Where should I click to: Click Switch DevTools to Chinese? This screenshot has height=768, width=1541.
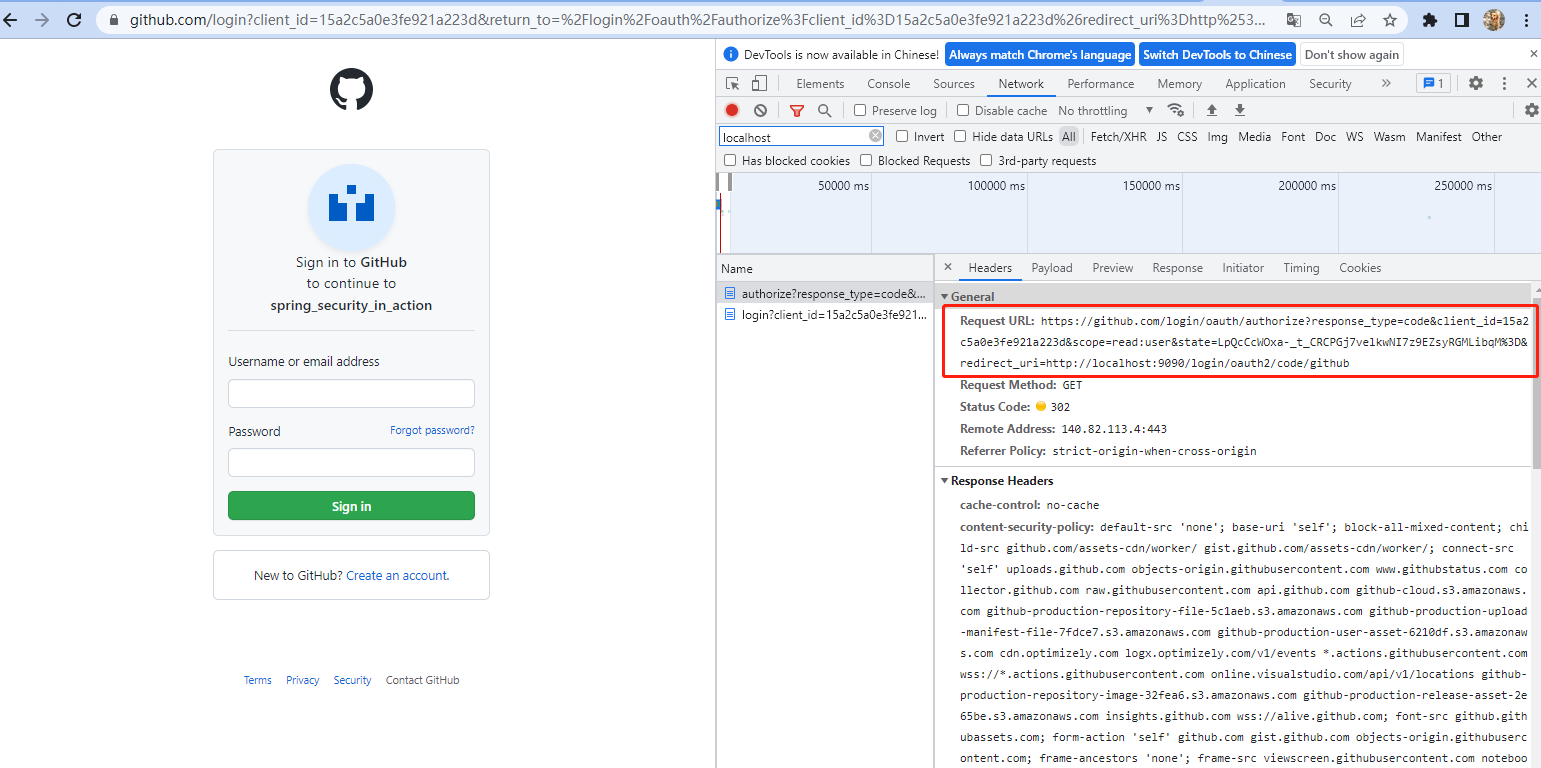(1217, 55)
